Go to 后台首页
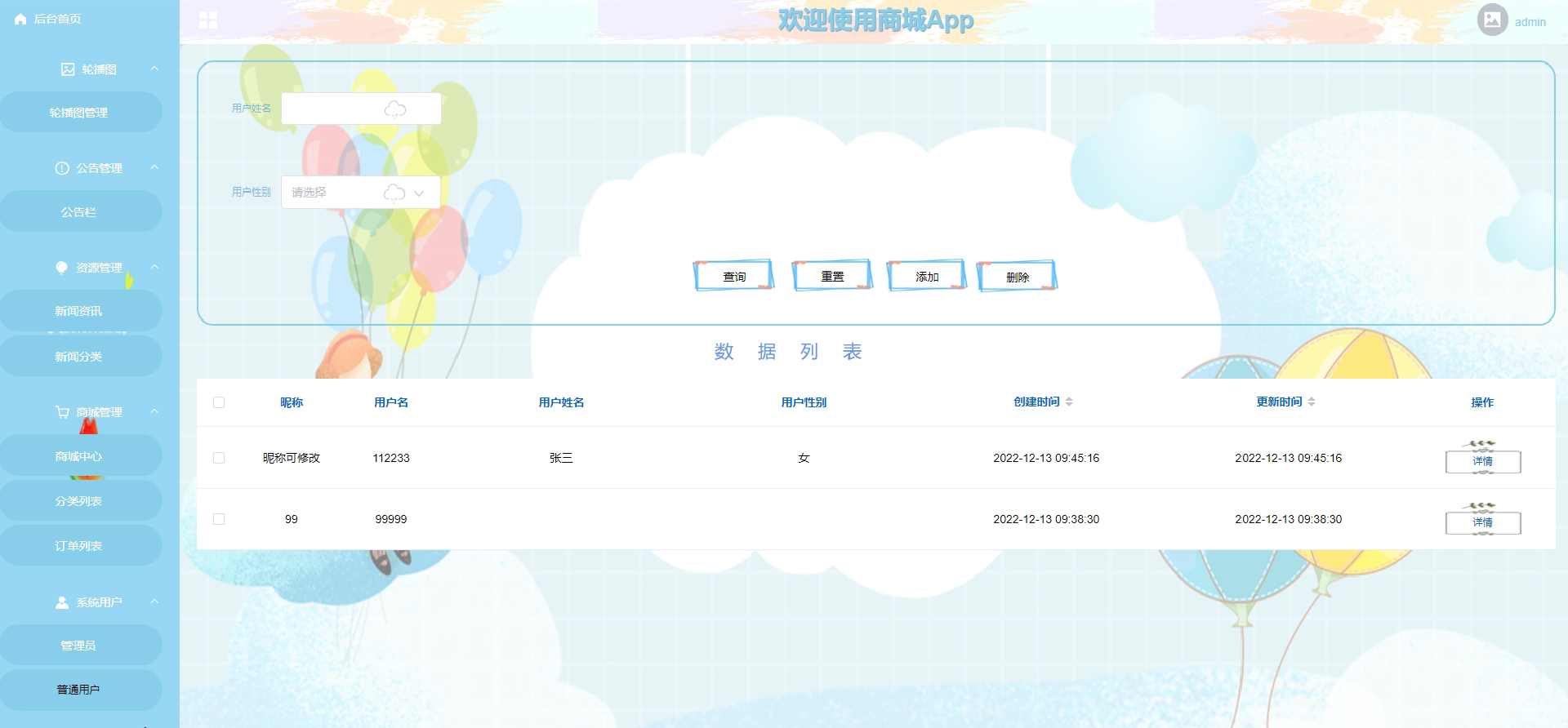 pos(57,19)
